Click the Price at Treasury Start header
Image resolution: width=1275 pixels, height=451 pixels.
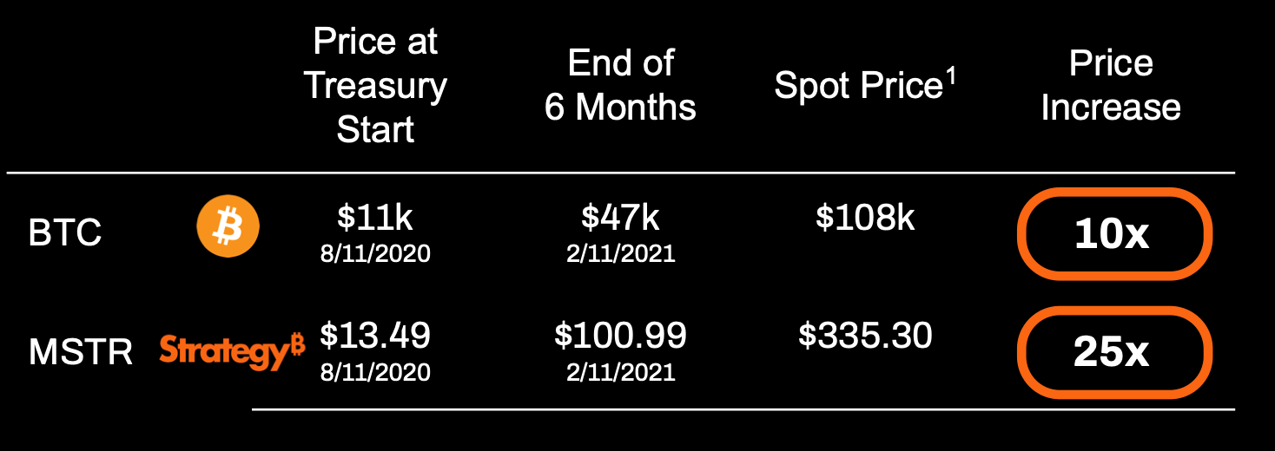(x=375, y=86)
